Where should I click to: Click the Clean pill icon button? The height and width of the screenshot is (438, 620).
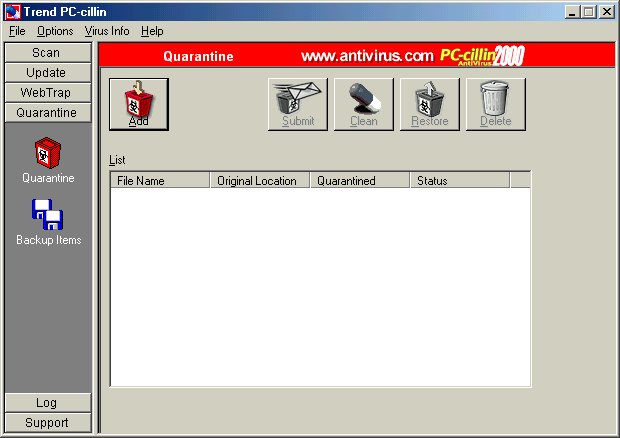click(364, 104)
